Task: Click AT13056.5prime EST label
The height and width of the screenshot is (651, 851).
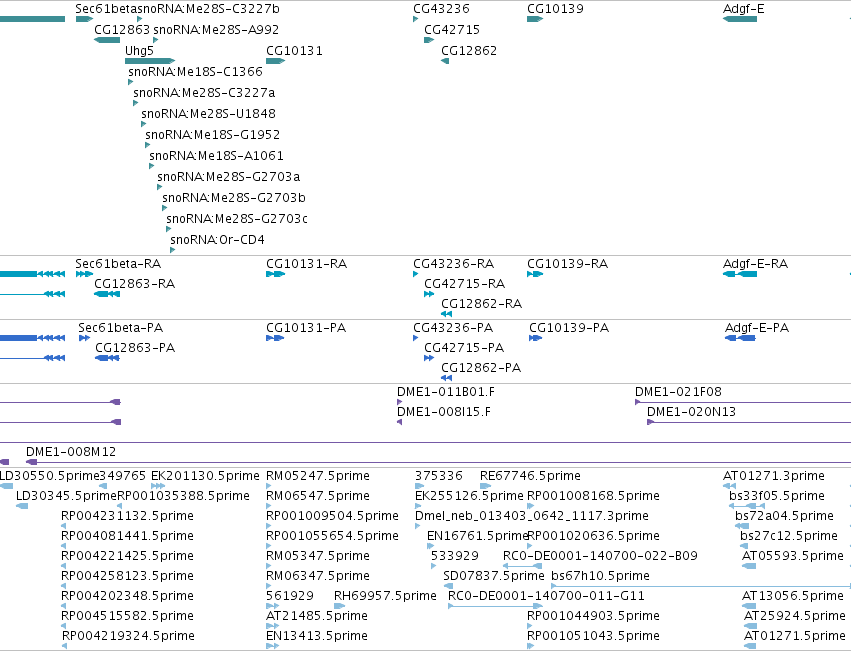Action: pyautogui.click(x=793, y=596)
